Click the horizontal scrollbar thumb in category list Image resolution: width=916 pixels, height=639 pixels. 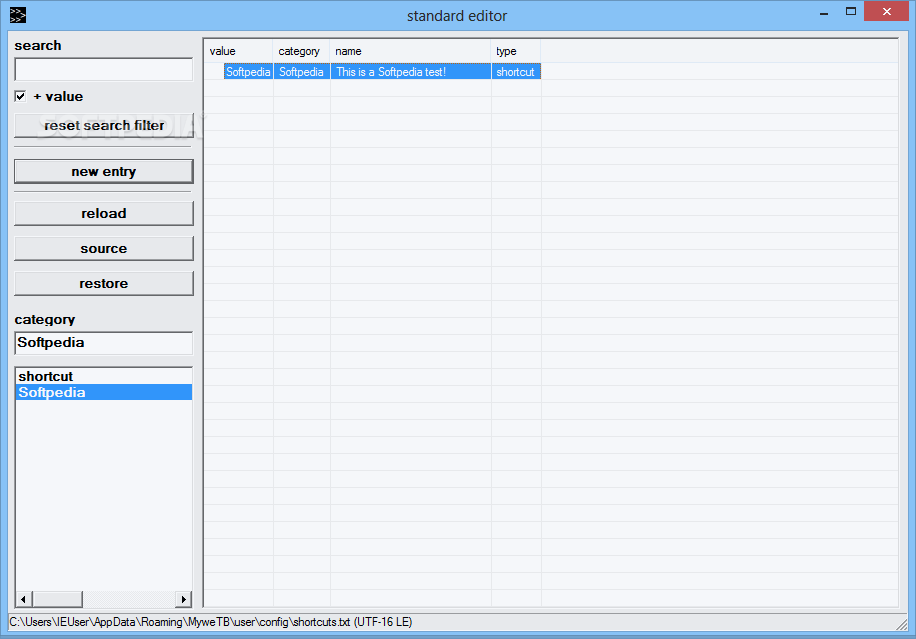coord(57,599)
